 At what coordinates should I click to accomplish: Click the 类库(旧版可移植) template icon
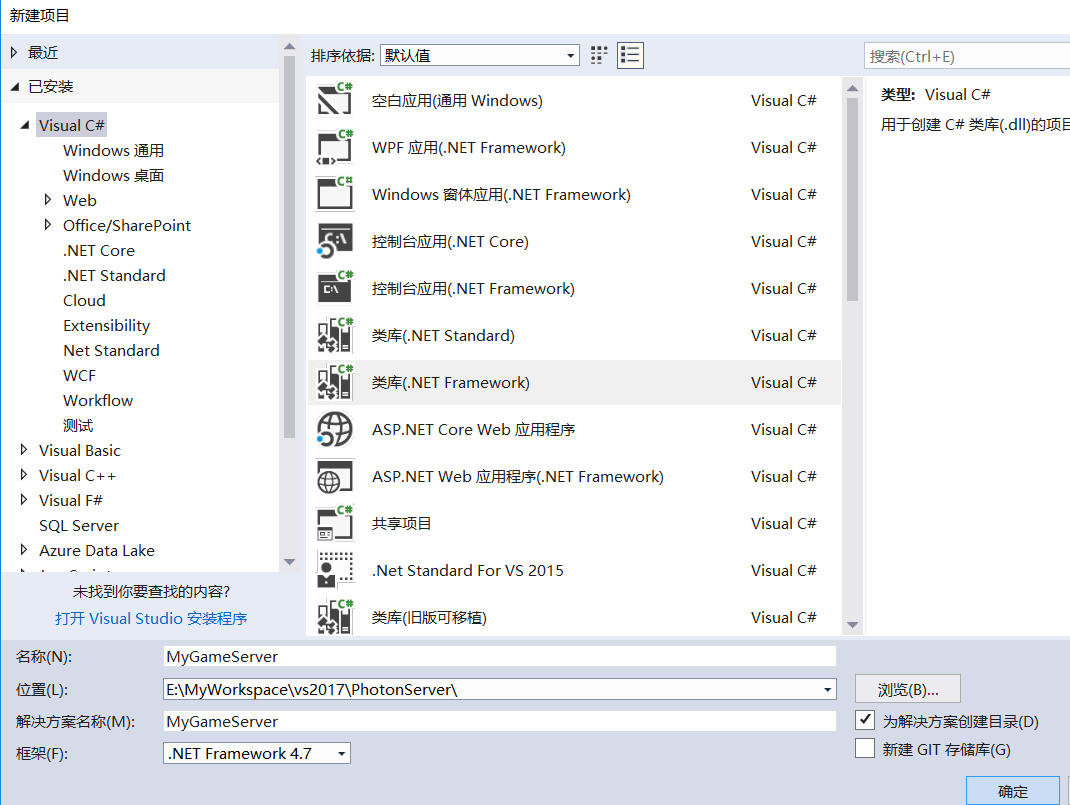click(334, 617)
